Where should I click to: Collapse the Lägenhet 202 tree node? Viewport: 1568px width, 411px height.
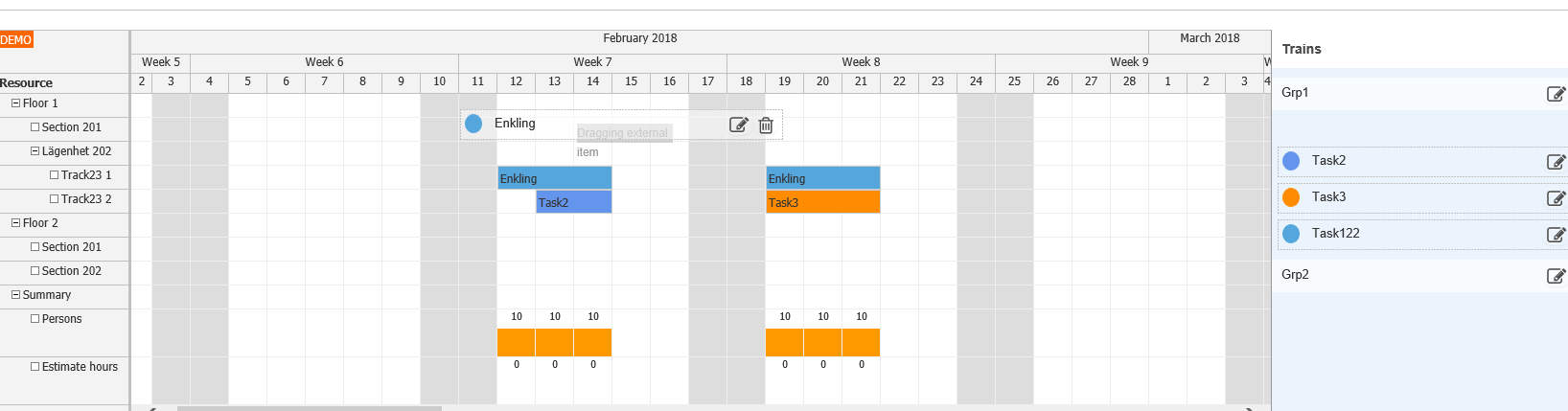tap(35, 150)
